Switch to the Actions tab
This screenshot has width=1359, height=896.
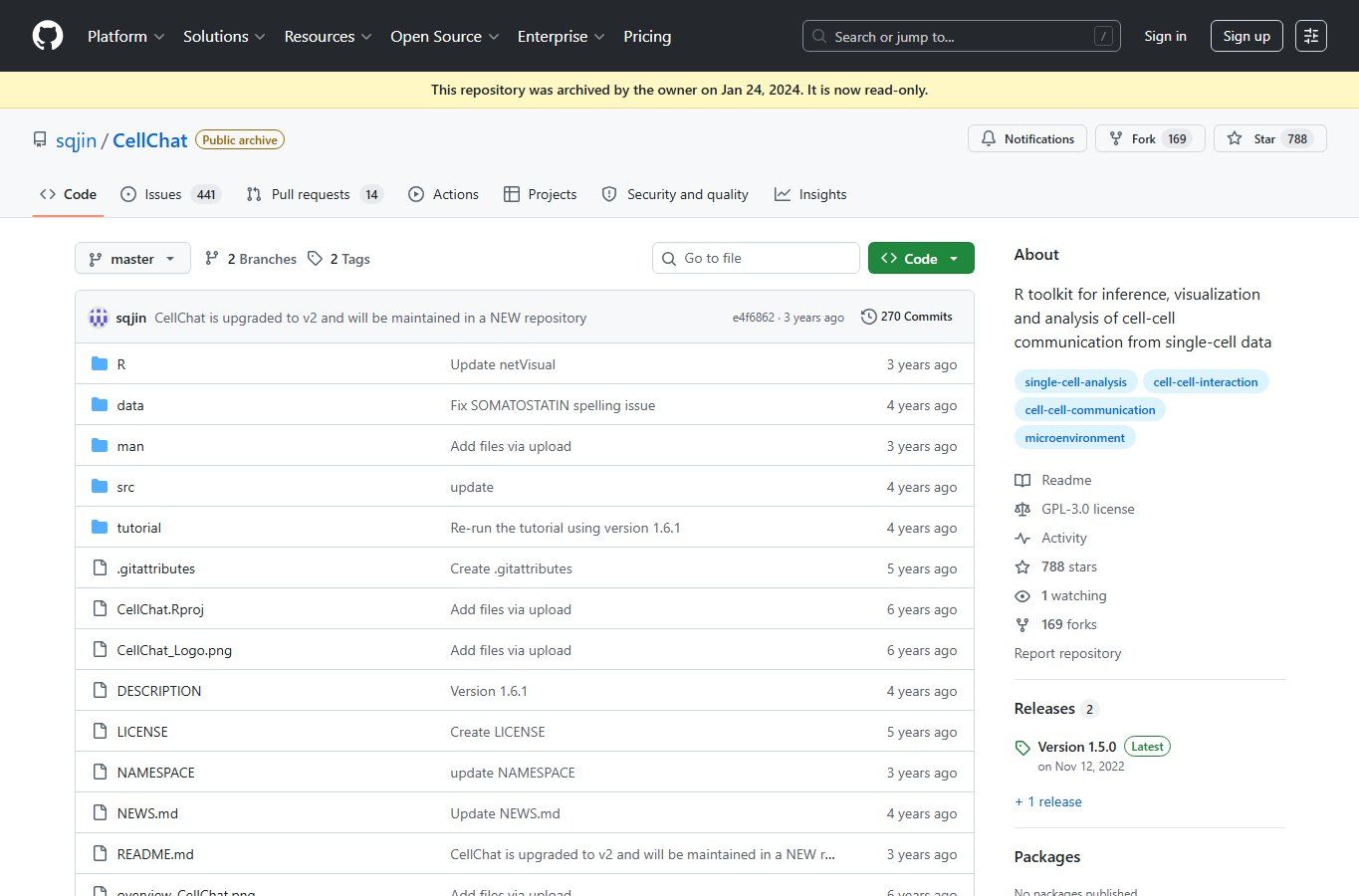point(444,194)
